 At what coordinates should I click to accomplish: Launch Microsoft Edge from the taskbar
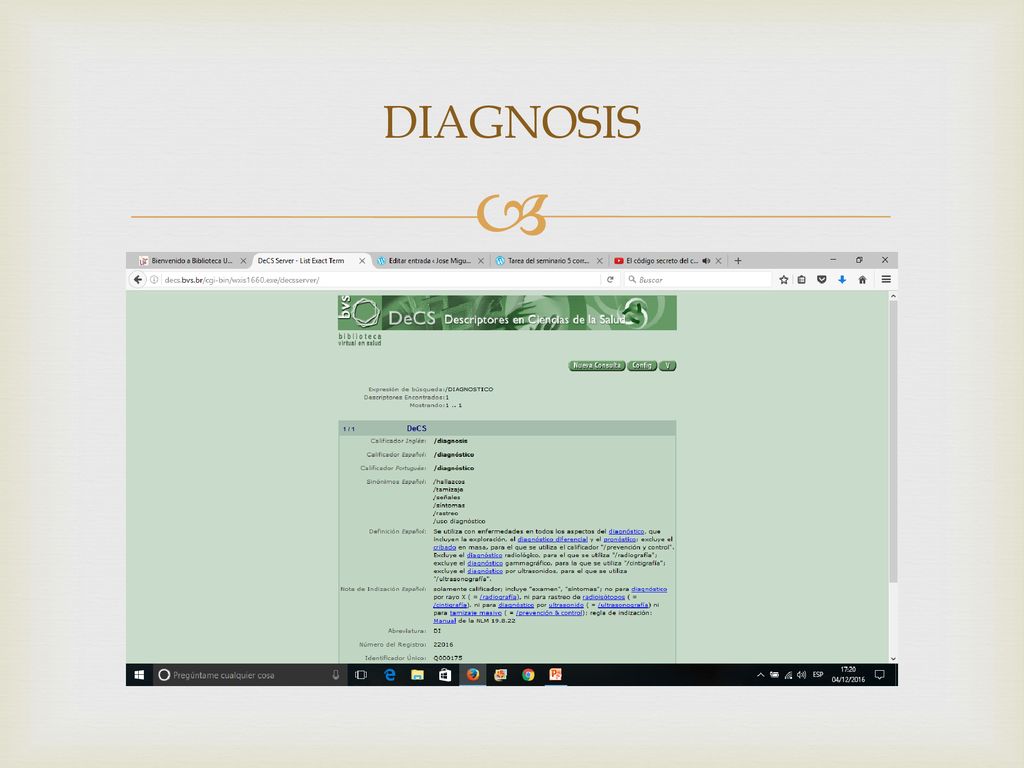(390, 675)
